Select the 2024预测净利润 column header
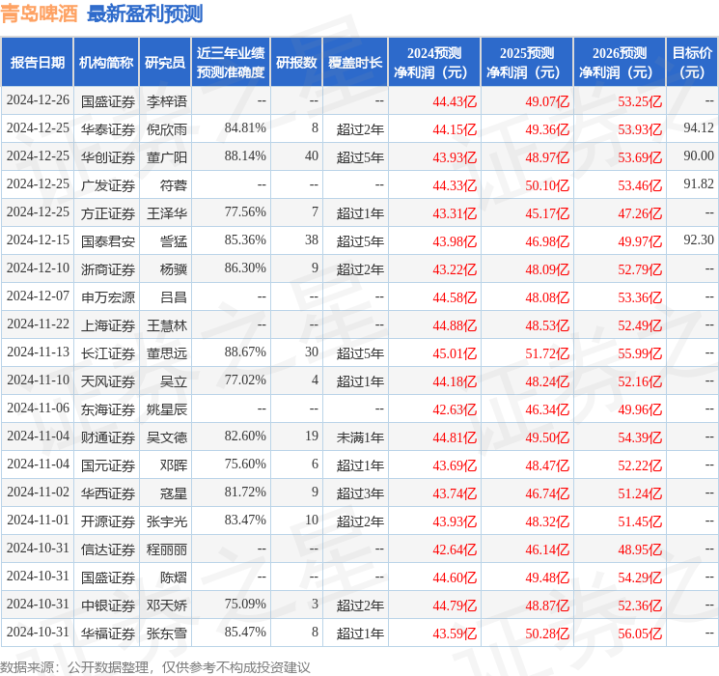 pyautogui.click(x=434, y=62)
